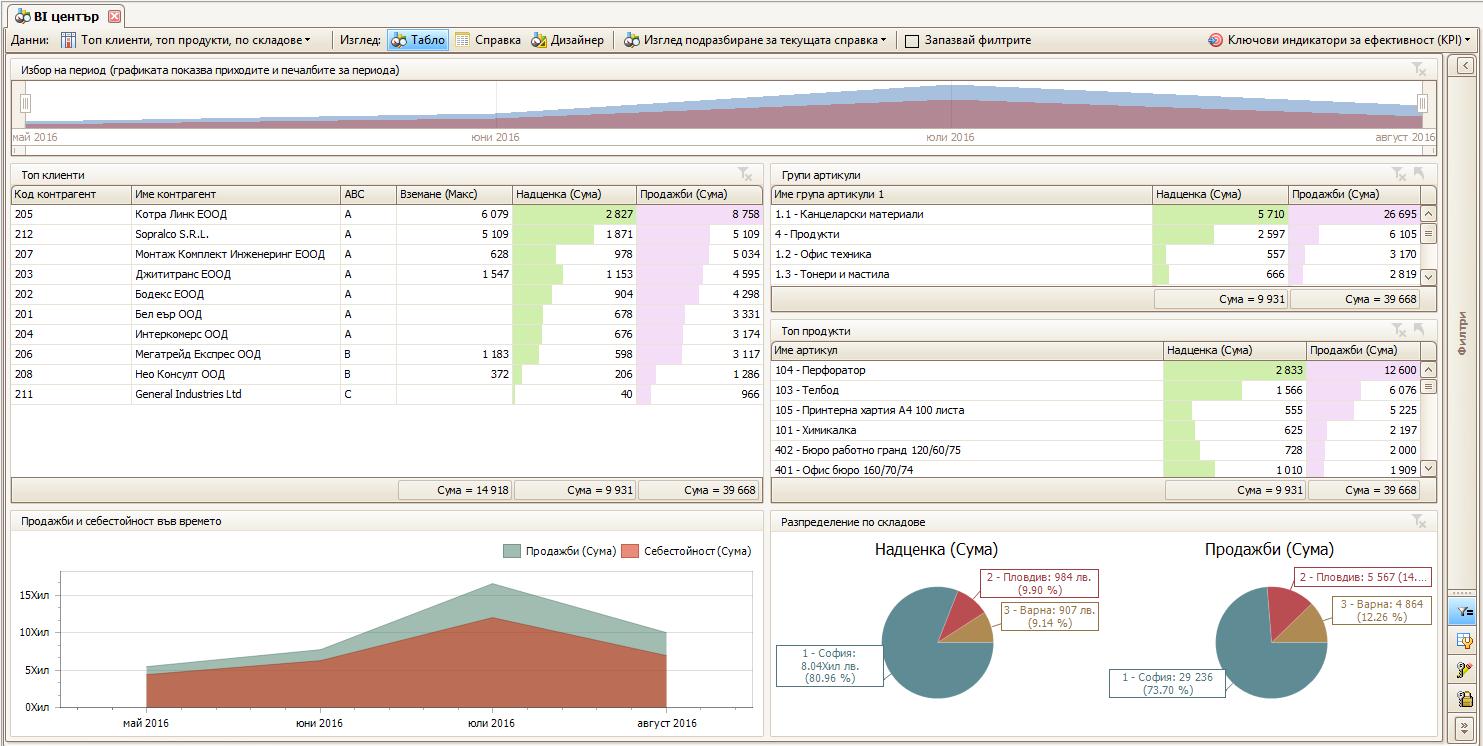Clear filter icon in period selection panel
Image resolution: width=1483 pixels, height=746 pixels.
pos(1419,70)
